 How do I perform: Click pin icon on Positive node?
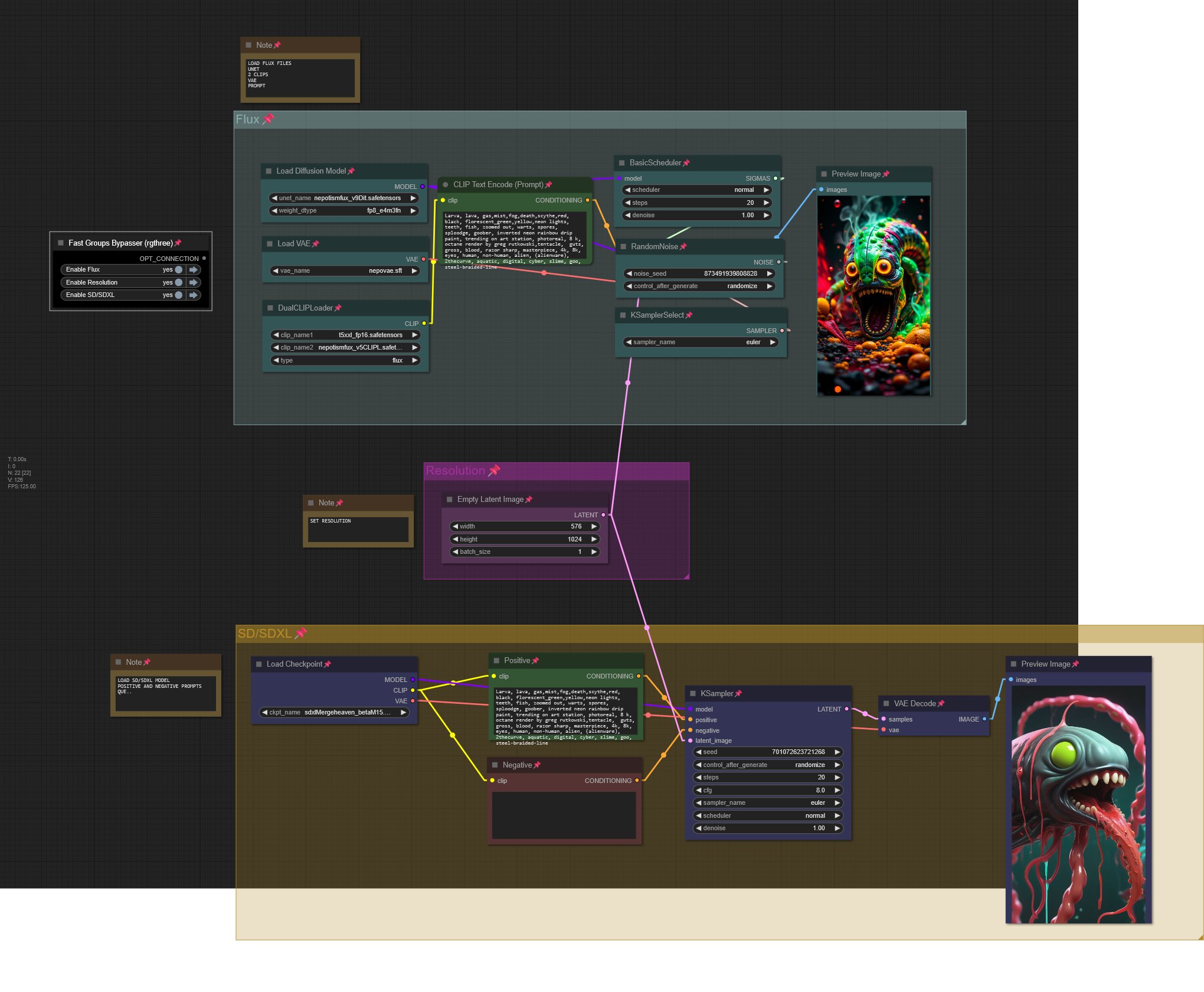coord(535,661)
